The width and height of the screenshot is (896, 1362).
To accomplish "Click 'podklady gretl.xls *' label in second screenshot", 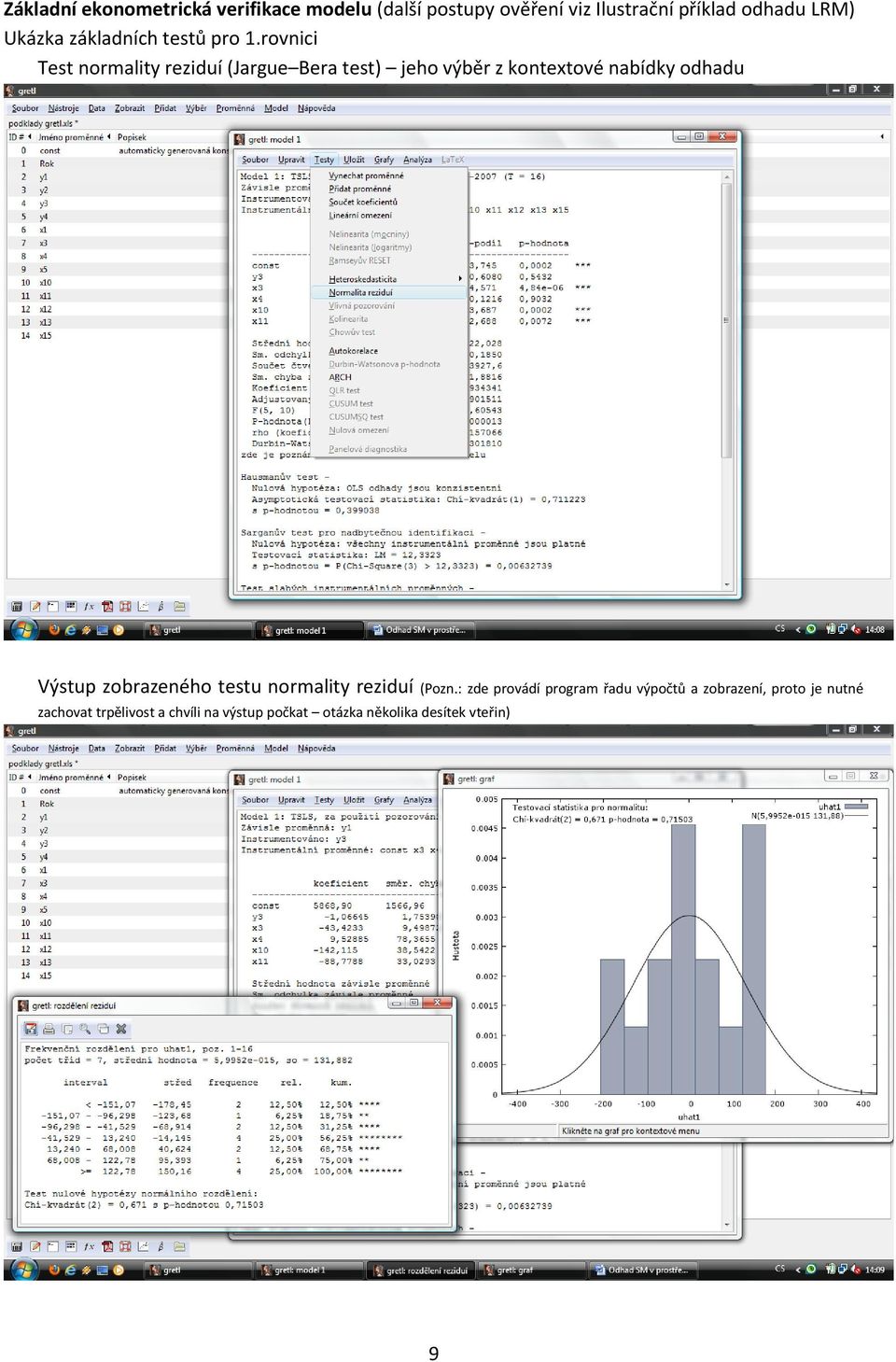I will 43,764.
